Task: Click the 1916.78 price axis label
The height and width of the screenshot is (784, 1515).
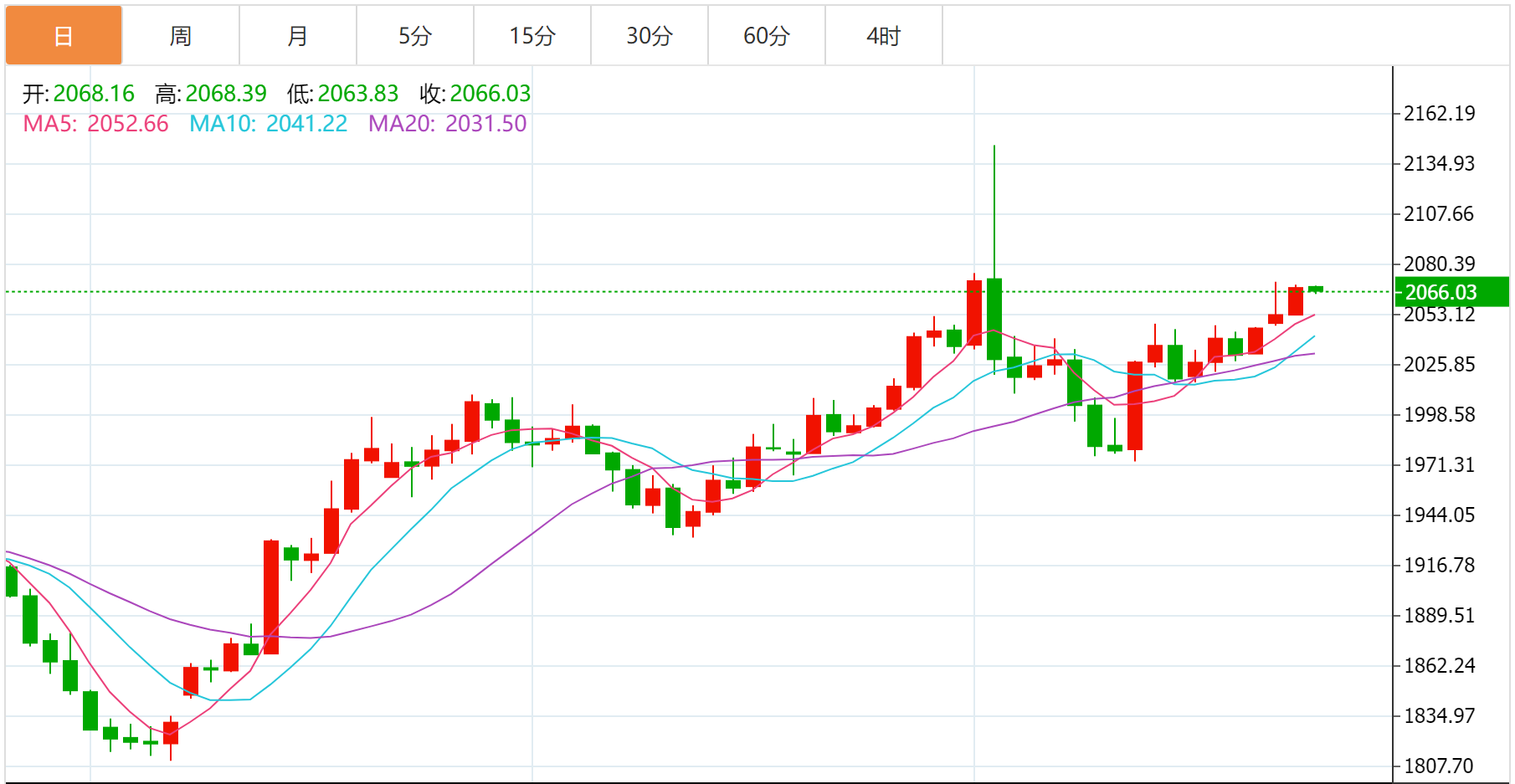Action: click(1440, 566)
